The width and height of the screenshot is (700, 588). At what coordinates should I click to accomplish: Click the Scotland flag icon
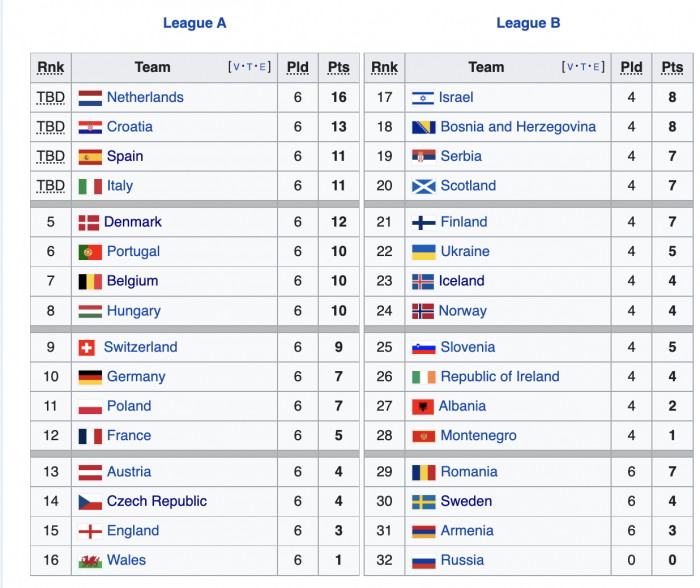click(x=424, y=186)
